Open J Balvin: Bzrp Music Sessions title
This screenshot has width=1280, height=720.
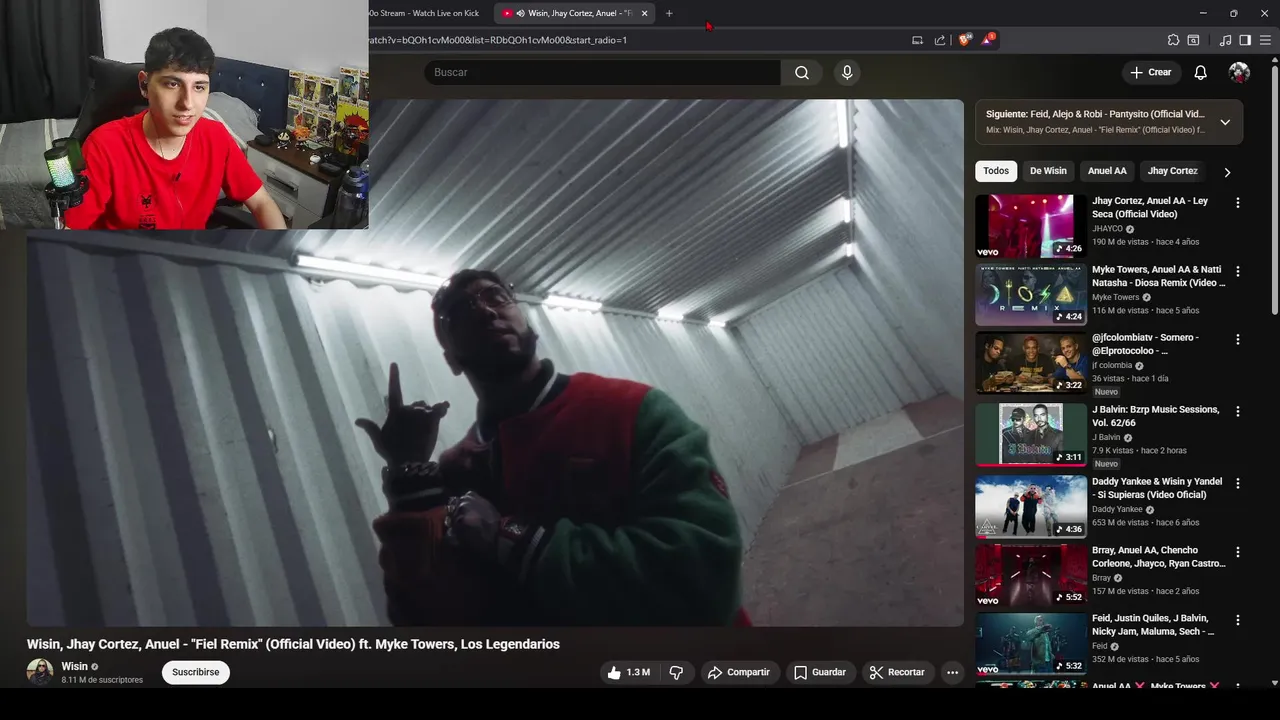coord(1156,416)
